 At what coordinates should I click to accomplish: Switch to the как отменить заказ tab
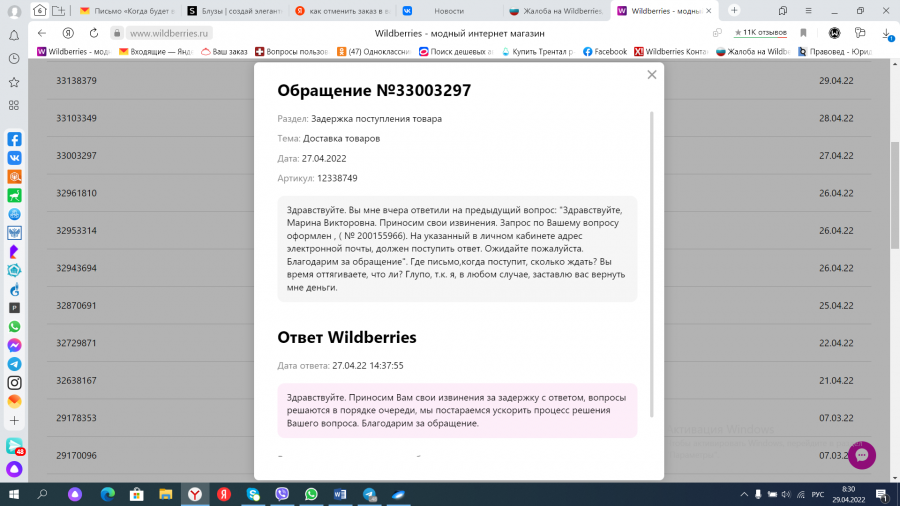[343, 11]
